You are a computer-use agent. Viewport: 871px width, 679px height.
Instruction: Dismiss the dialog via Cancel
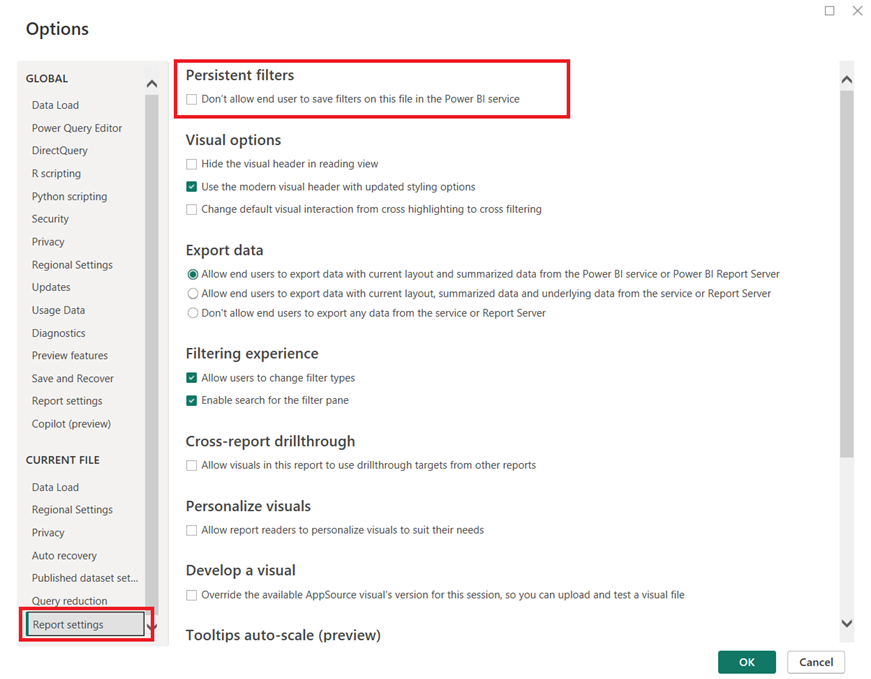[x=816, y=662]
